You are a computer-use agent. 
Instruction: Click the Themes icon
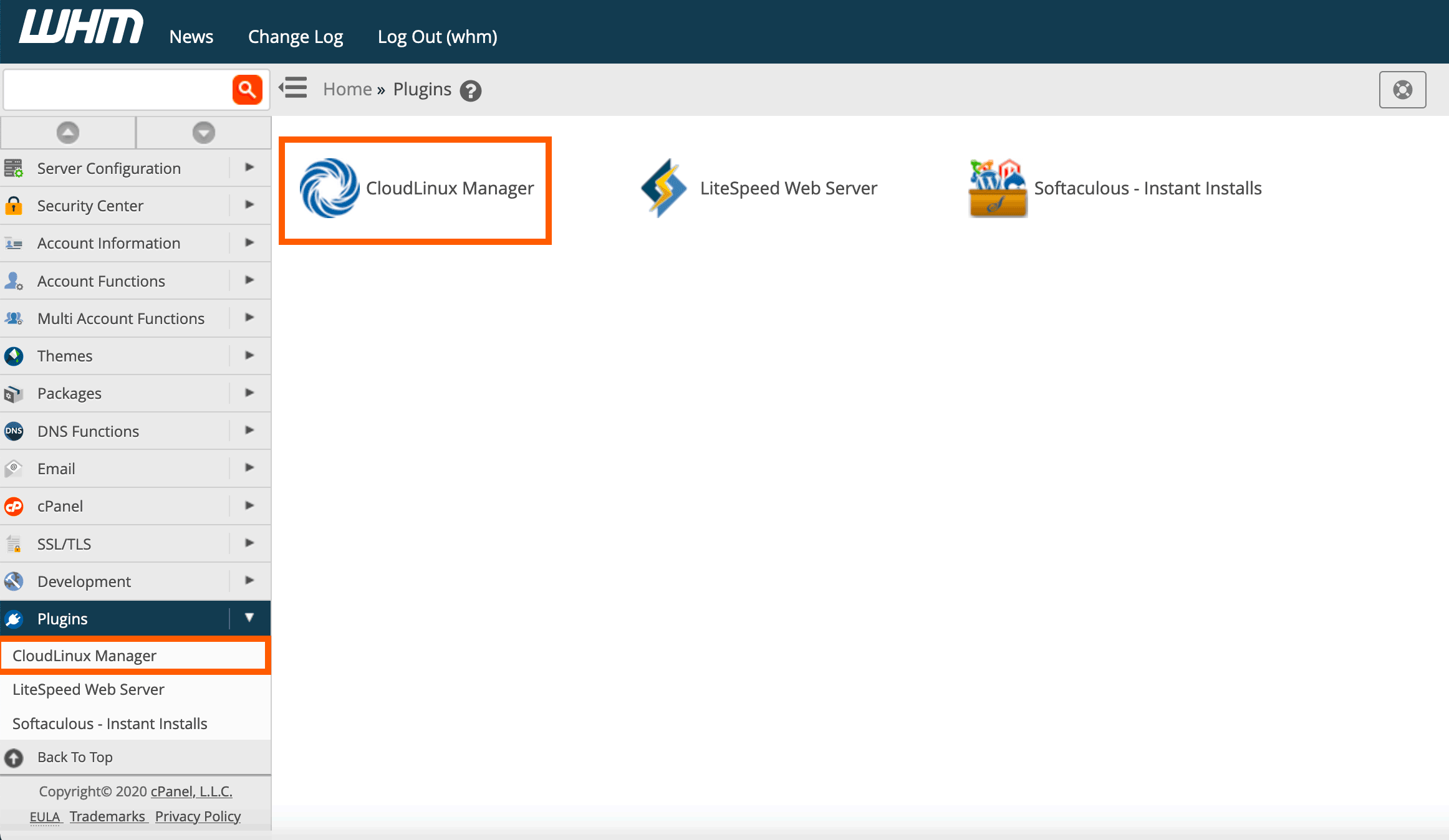coord(14,356)
